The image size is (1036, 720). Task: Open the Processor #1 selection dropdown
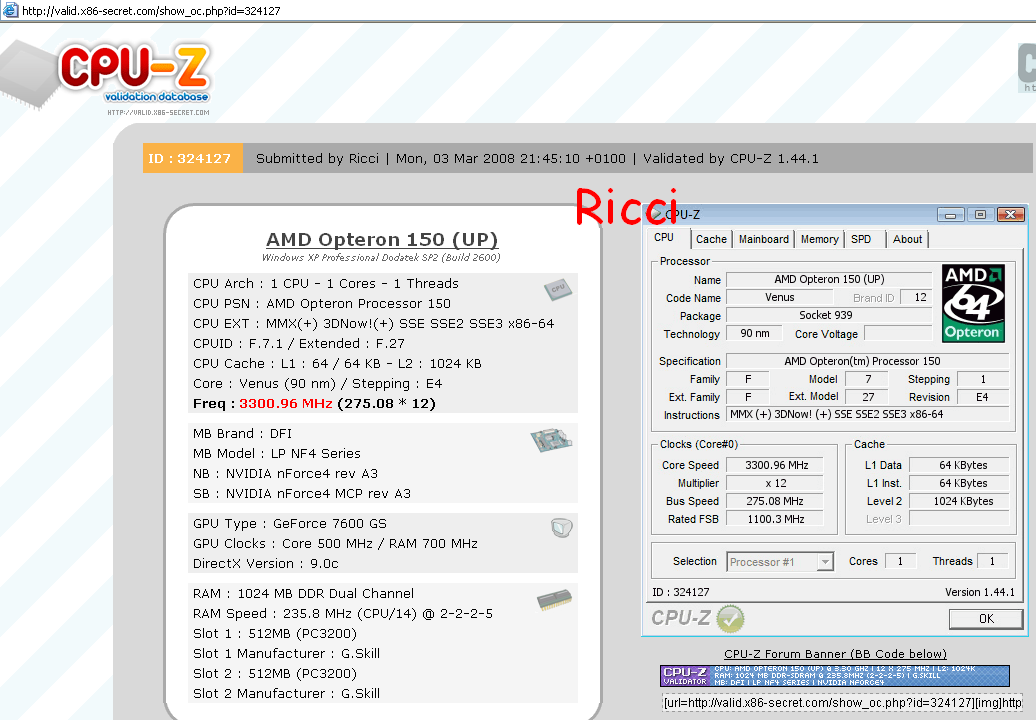825,561
